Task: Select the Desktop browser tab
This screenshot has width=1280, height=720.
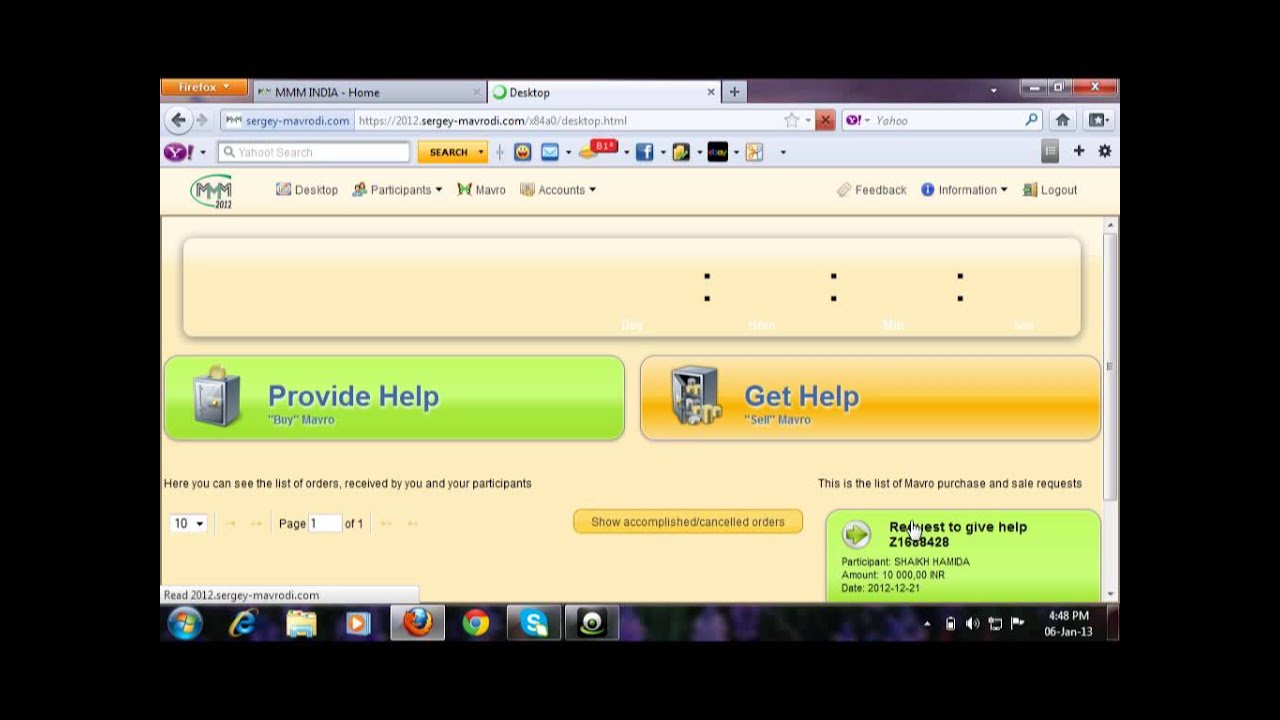Action: point(604,92)
